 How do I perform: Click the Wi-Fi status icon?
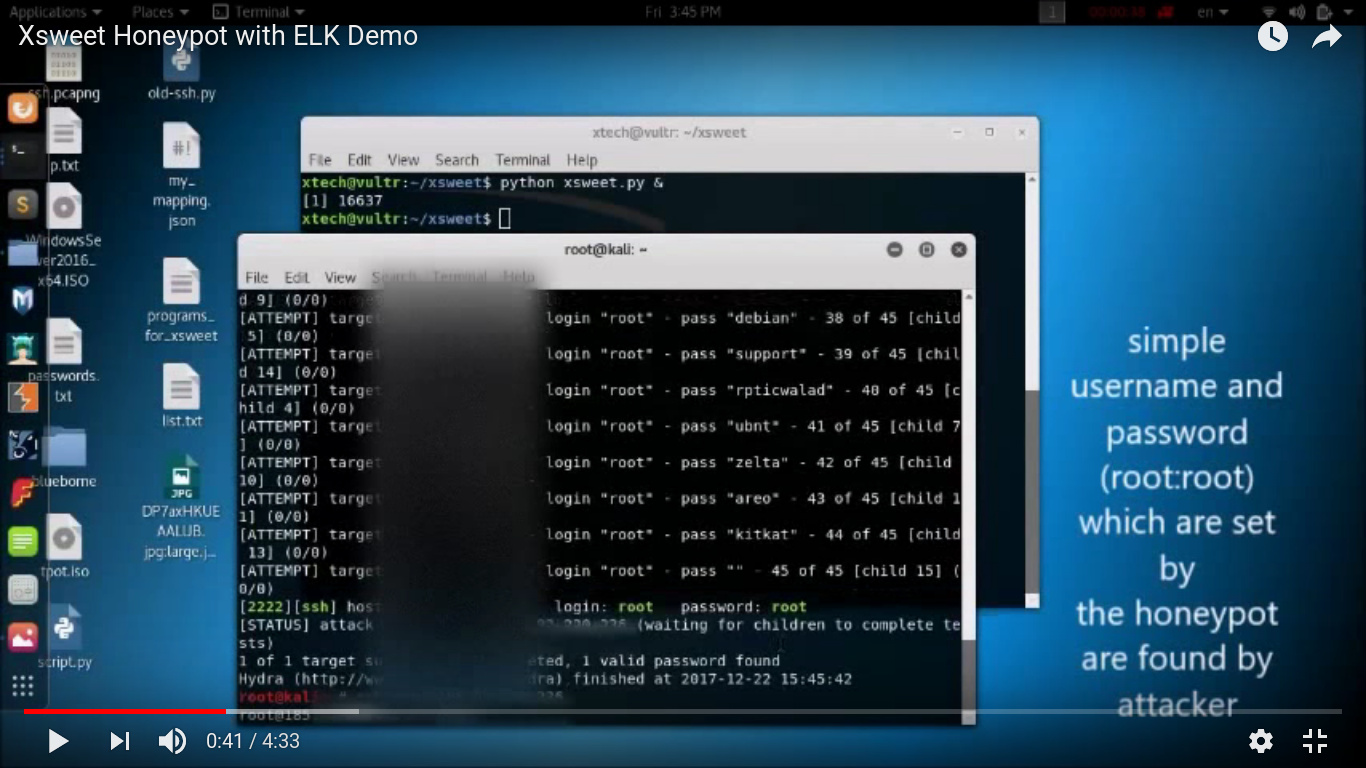click(x=1271, y=12)
